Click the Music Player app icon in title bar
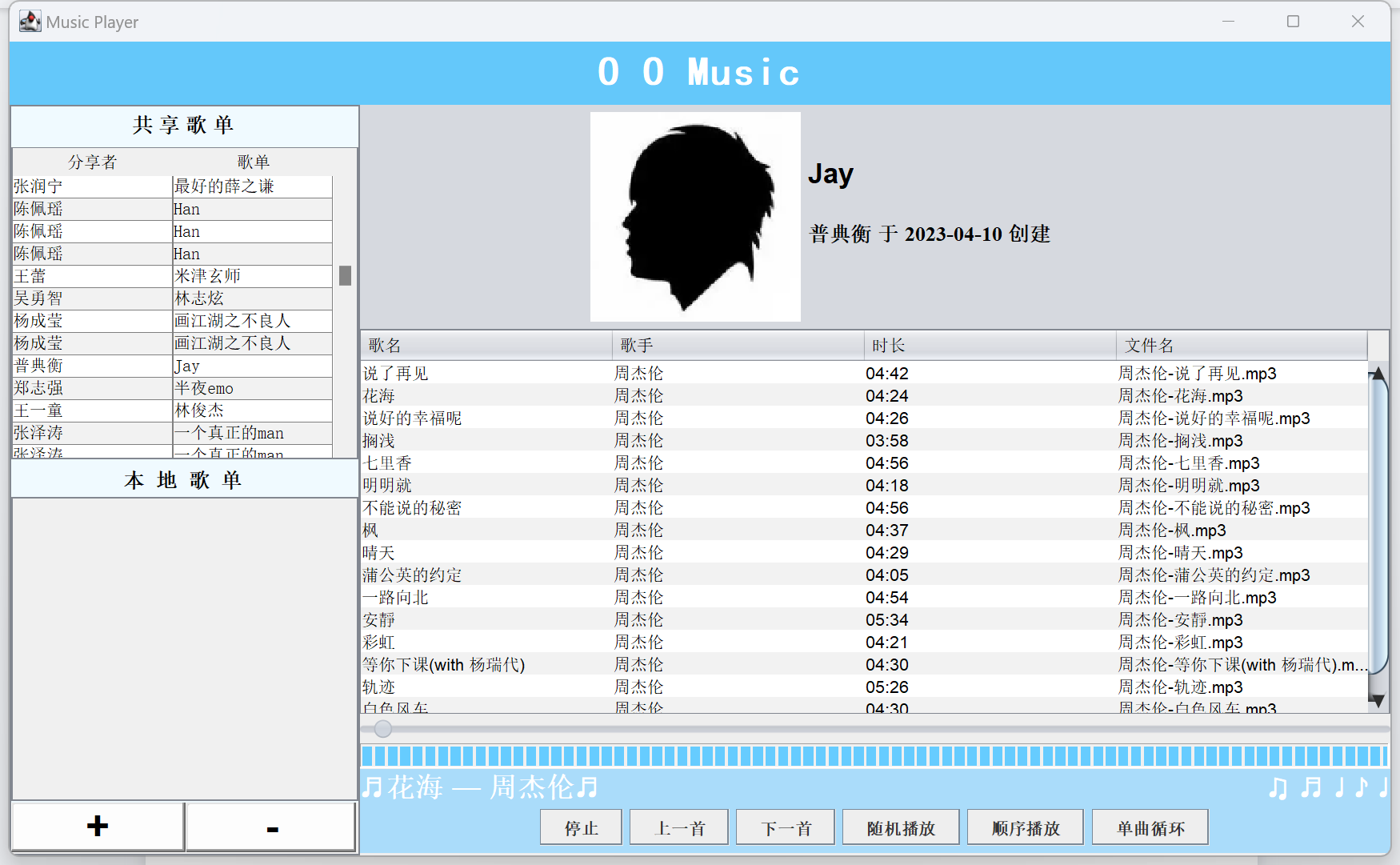Image resolution: width=1400 pixels, height=865 pixels. [x=30, y=22]
